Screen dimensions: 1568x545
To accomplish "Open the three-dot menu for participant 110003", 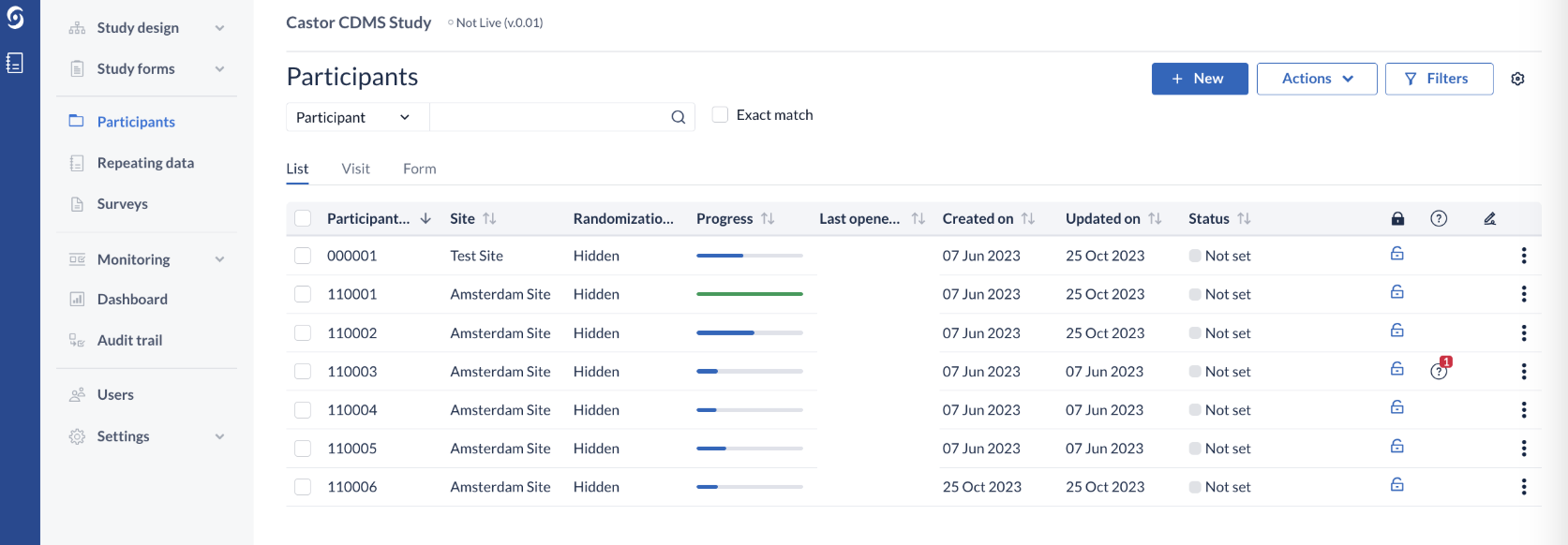I will (1524, 372).
